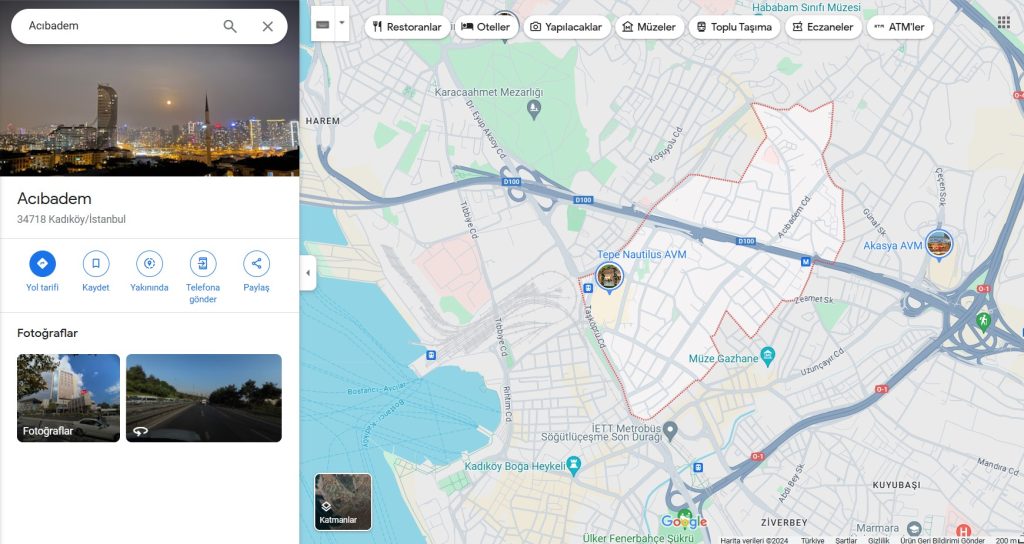Click station icon on Taşköprü Cd

coord(588,287)
